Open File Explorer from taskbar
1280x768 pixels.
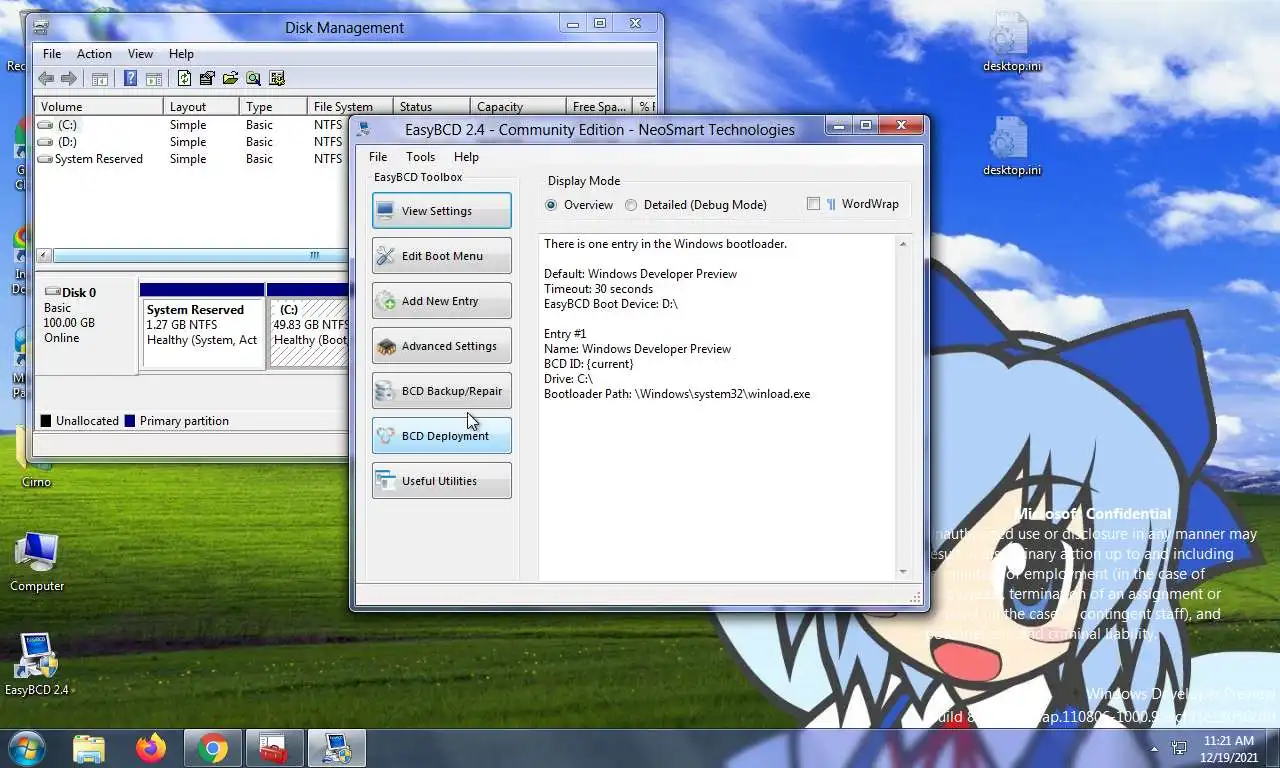point(89,748)
